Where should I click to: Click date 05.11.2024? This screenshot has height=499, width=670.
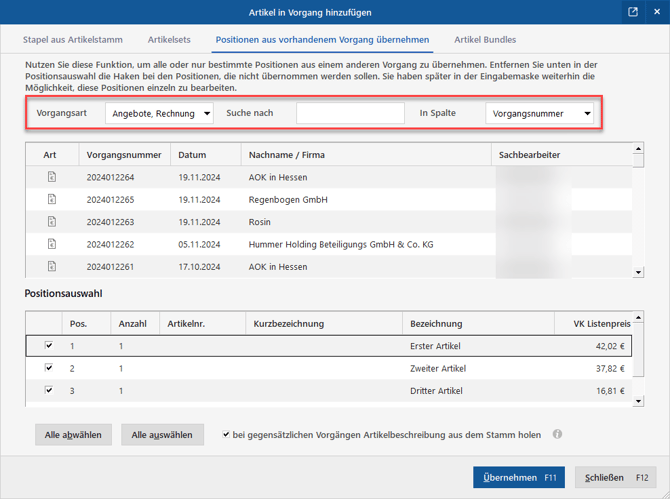point(199,244)
